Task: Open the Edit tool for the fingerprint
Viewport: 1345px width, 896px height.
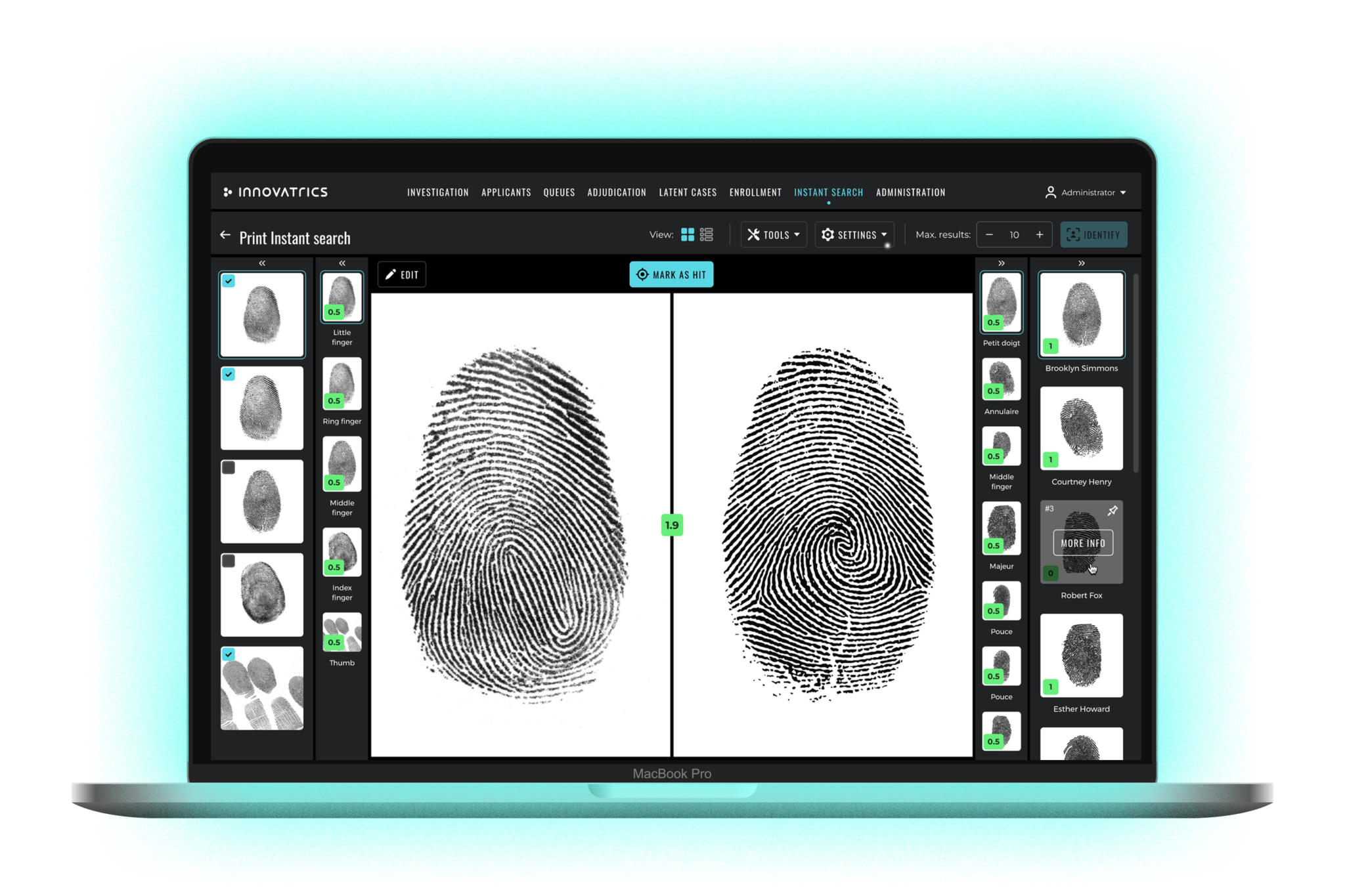Action: pyautogui.click(x=402, y=274)
